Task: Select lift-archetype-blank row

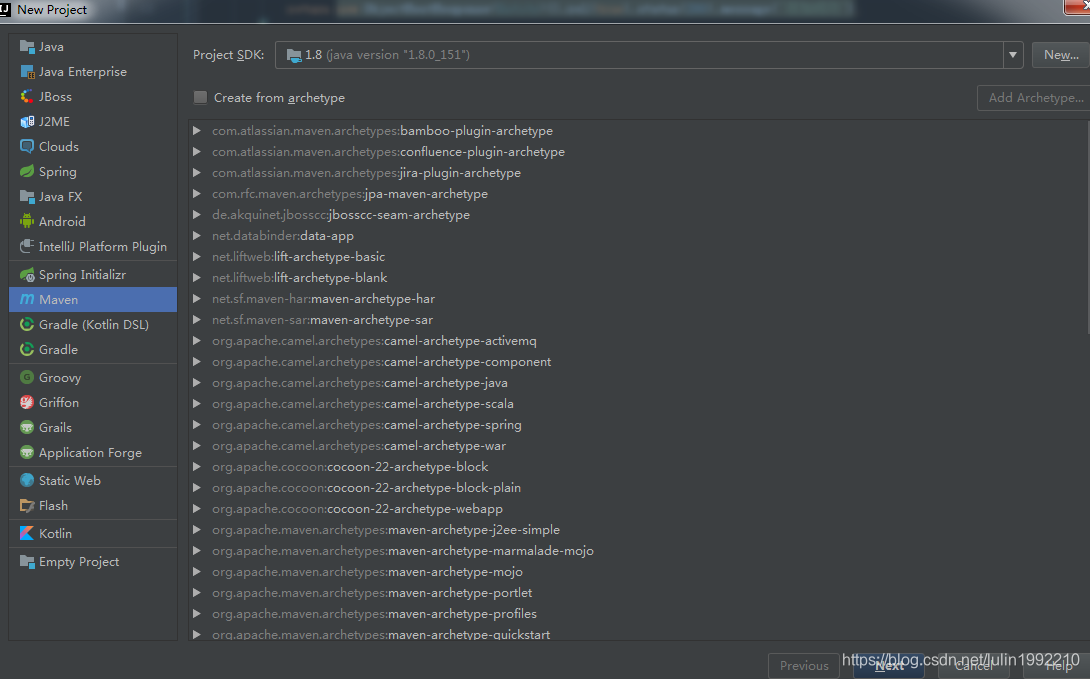Action: (638, 277)
